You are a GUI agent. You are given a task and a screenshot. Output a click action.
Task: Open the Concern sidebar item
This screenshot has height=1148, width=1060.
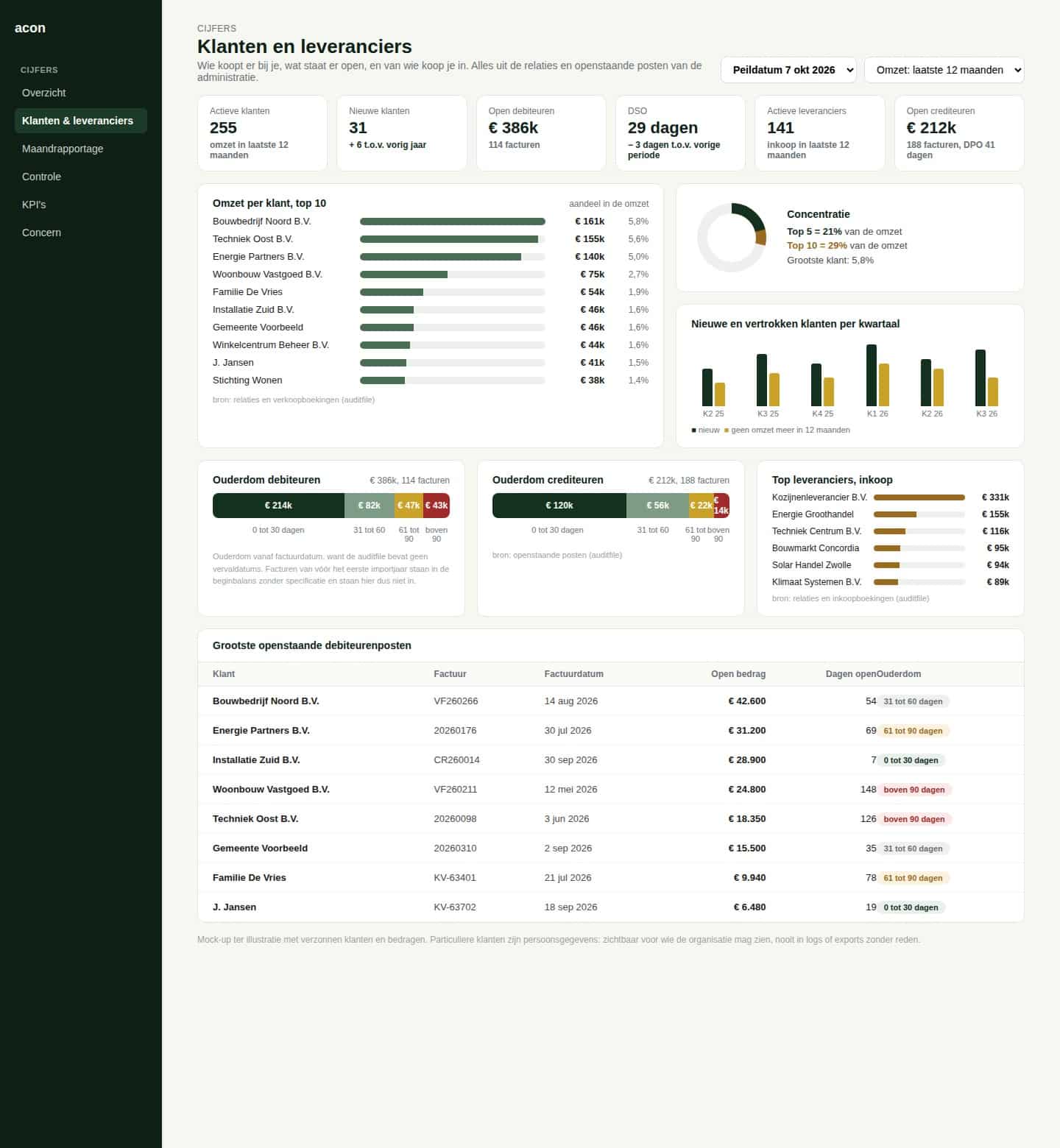(x=81, y=233)
